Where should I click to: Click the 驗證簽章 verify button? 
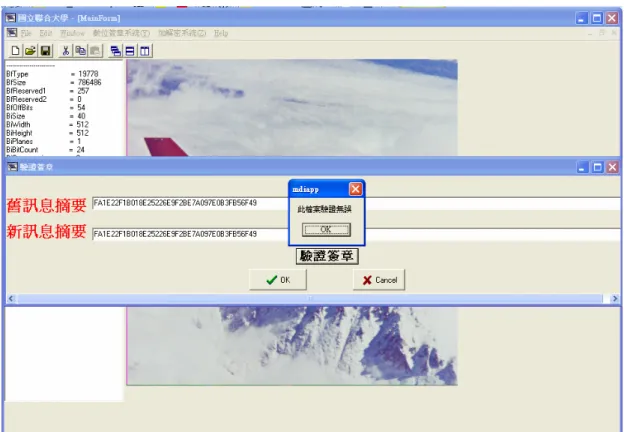point(327,256)
